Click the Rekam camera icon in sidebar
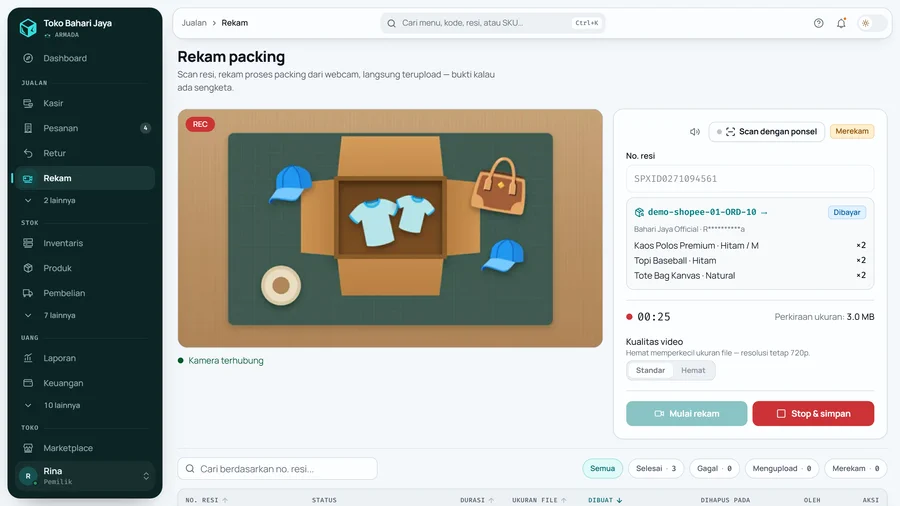Screen dimensions: 900x506 click(28, 178)
